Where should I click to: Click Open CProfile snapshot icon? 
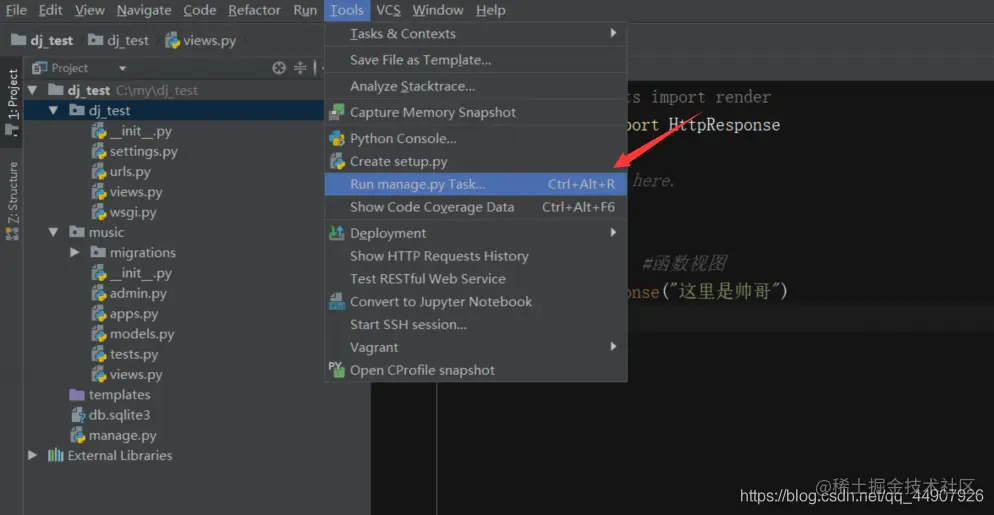337,370
